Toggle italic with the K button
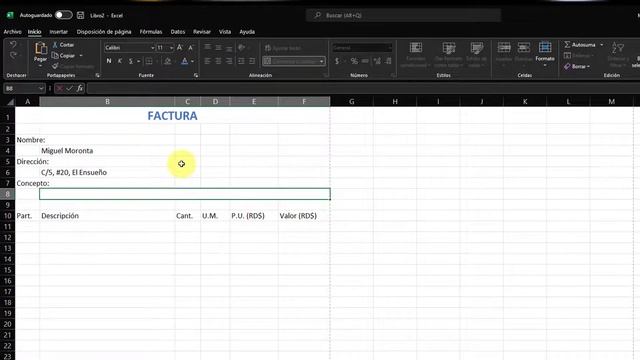The height and width of the screenshot is (360, 640). click(120, 61)
